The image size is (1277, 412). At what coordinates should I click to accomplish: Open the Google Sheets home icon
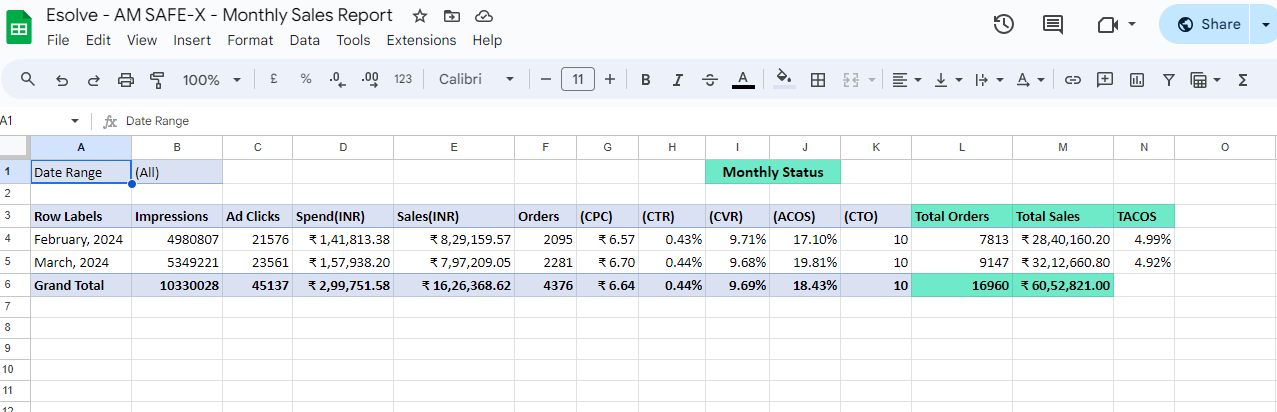coord(19,26)
